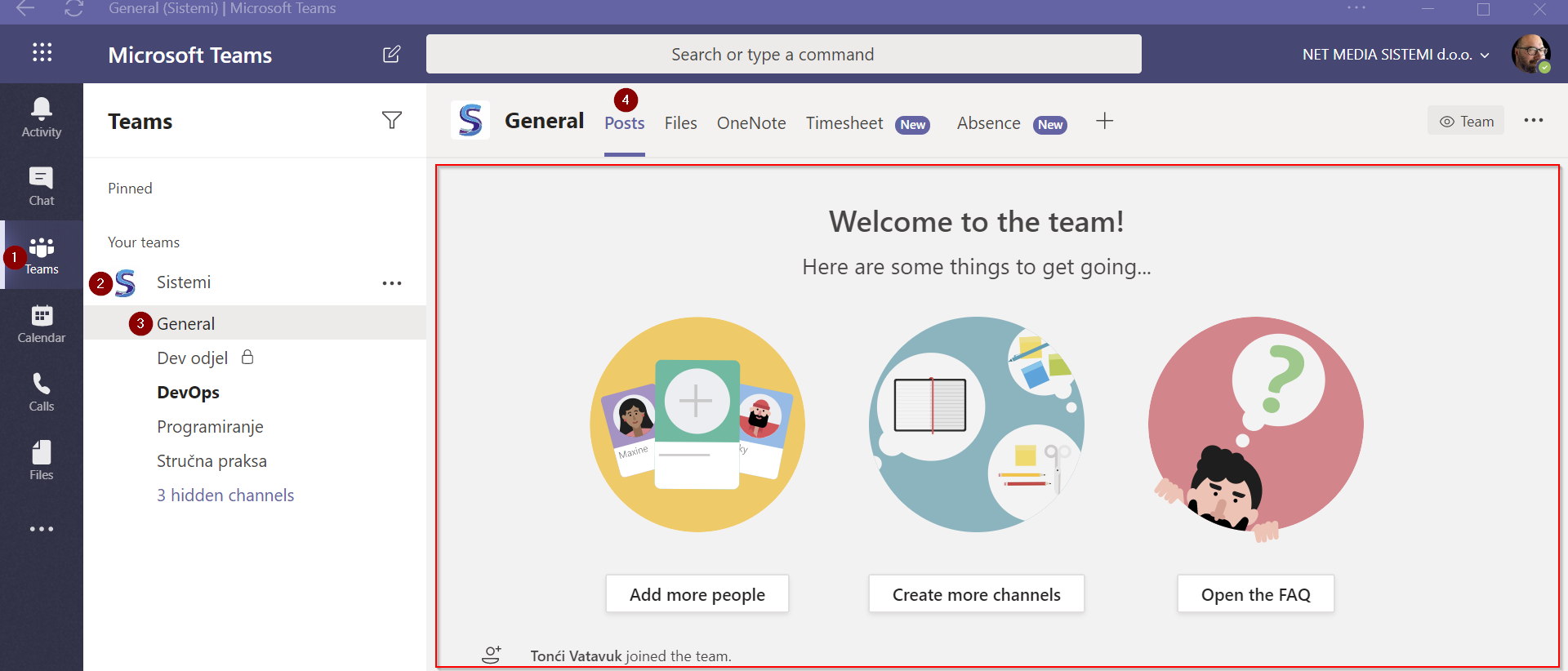The height and width of the screenshot is (671, 1568).
Task: Select the General channel
Action: tap(255, 323)
